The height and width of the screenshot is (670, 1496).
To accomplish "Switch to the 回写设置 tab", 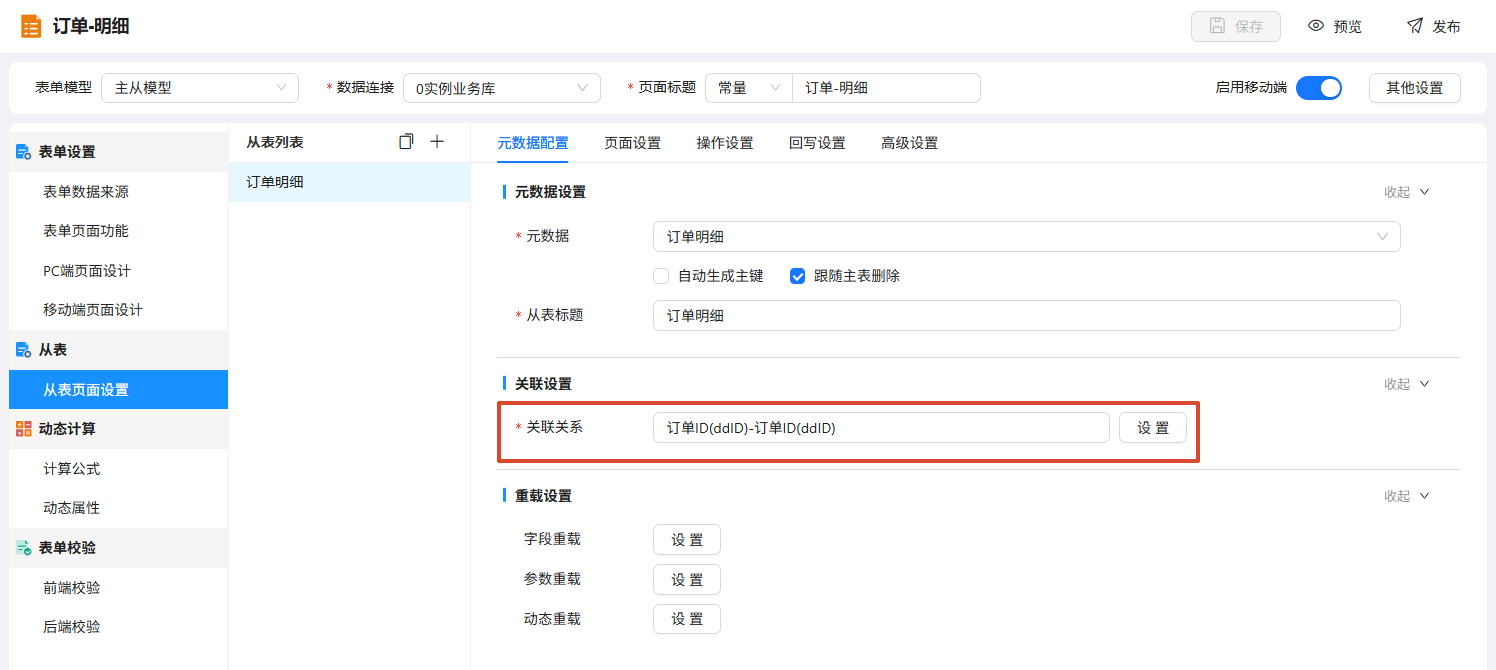I will (x=817, y=143).
